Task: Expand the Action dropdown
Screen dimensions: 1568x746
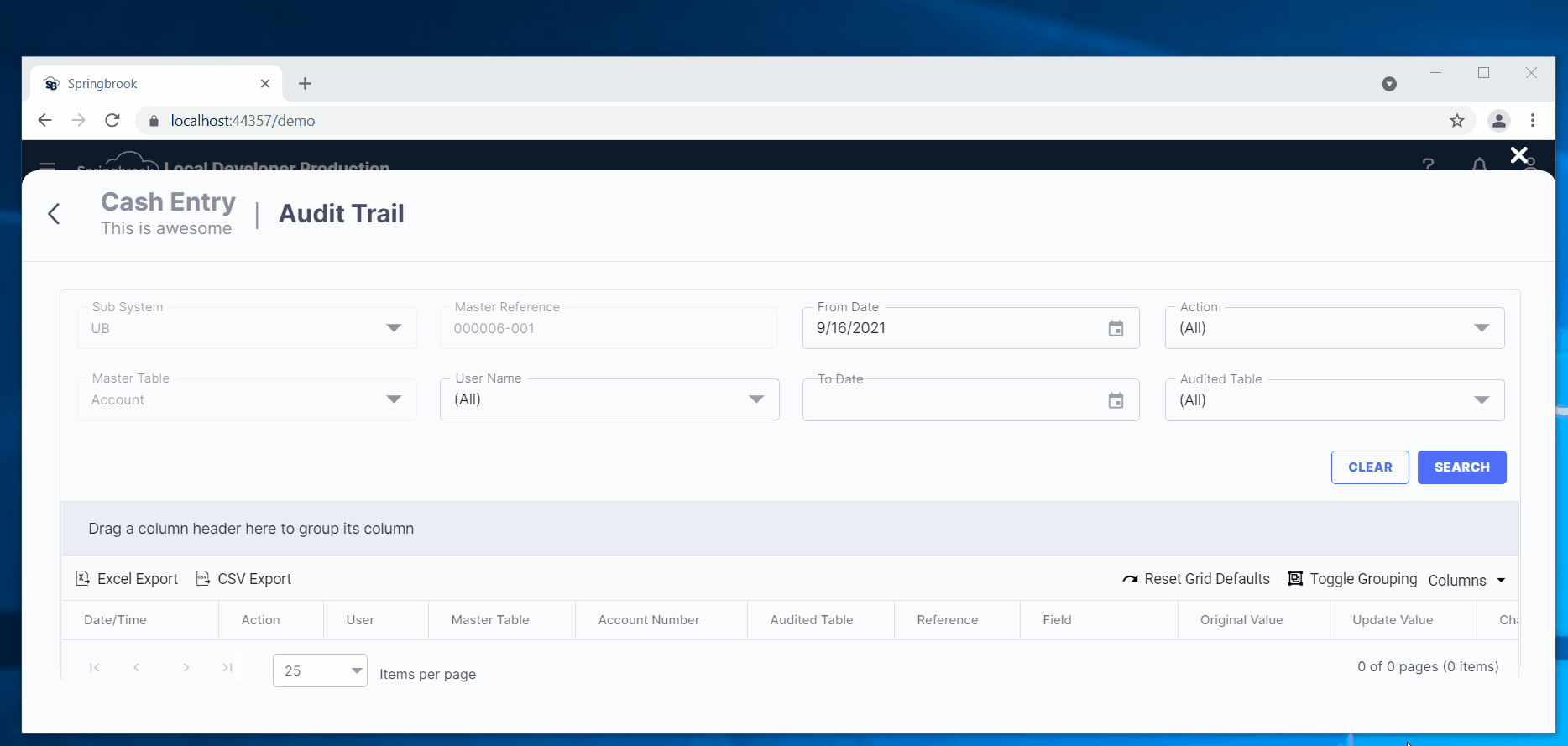Action: click(1482, 328)
